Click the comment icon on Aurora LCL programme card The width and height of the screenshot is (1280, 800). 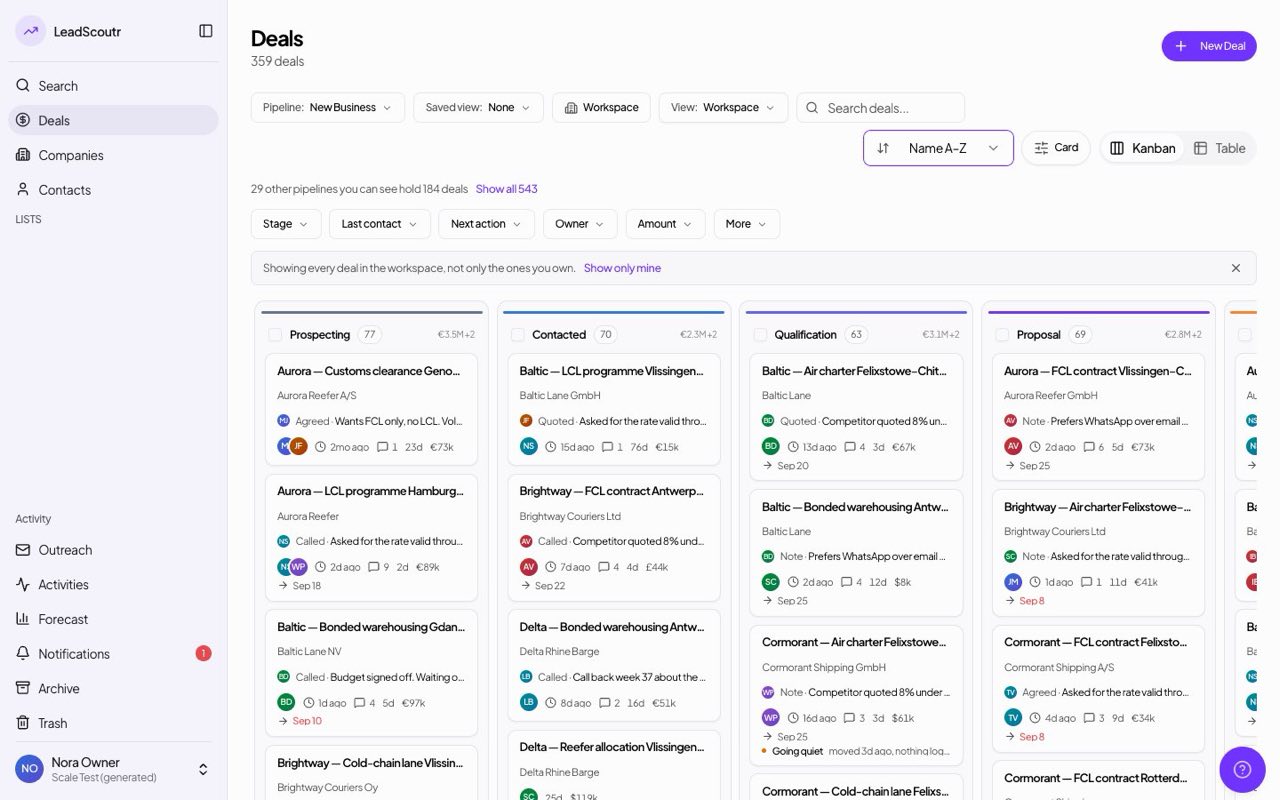pos(375,567)
